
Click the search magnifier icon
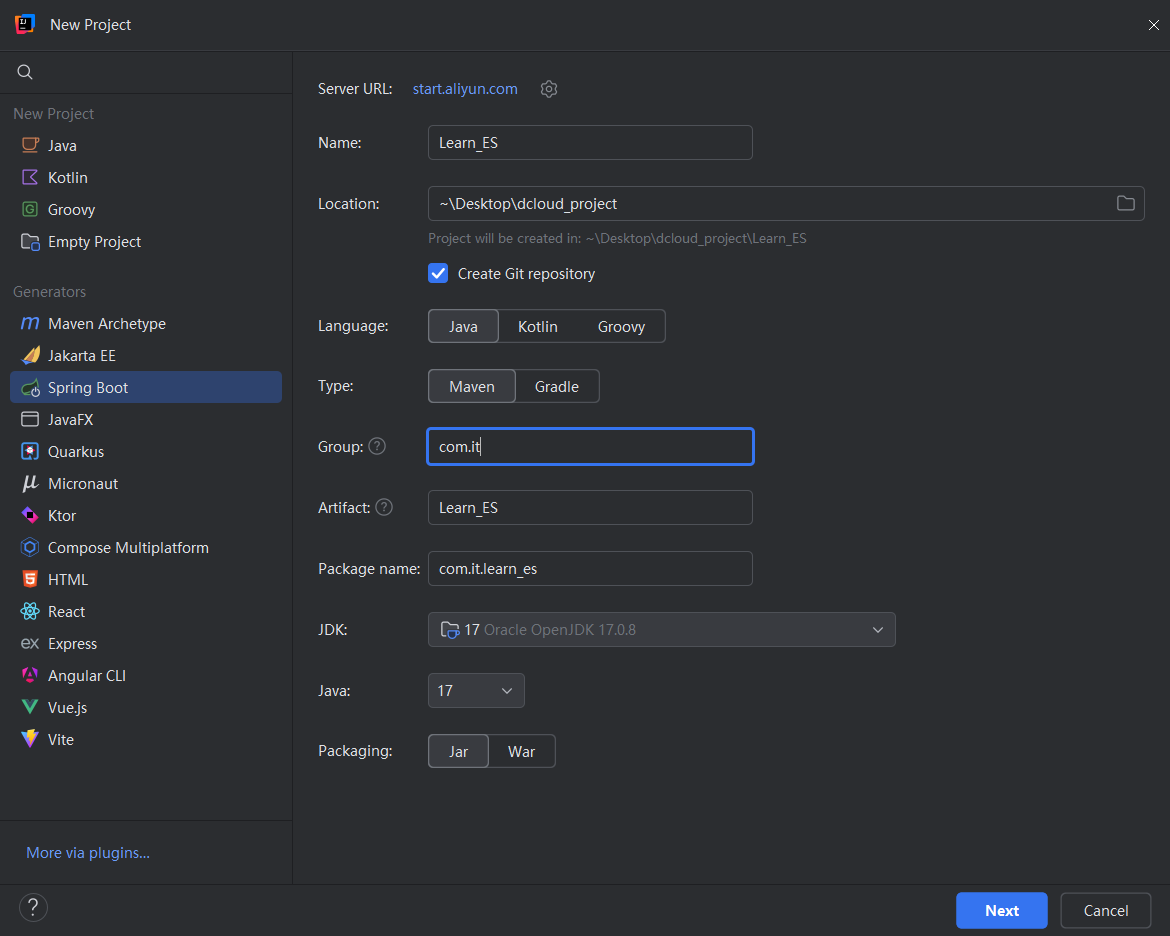25,72
